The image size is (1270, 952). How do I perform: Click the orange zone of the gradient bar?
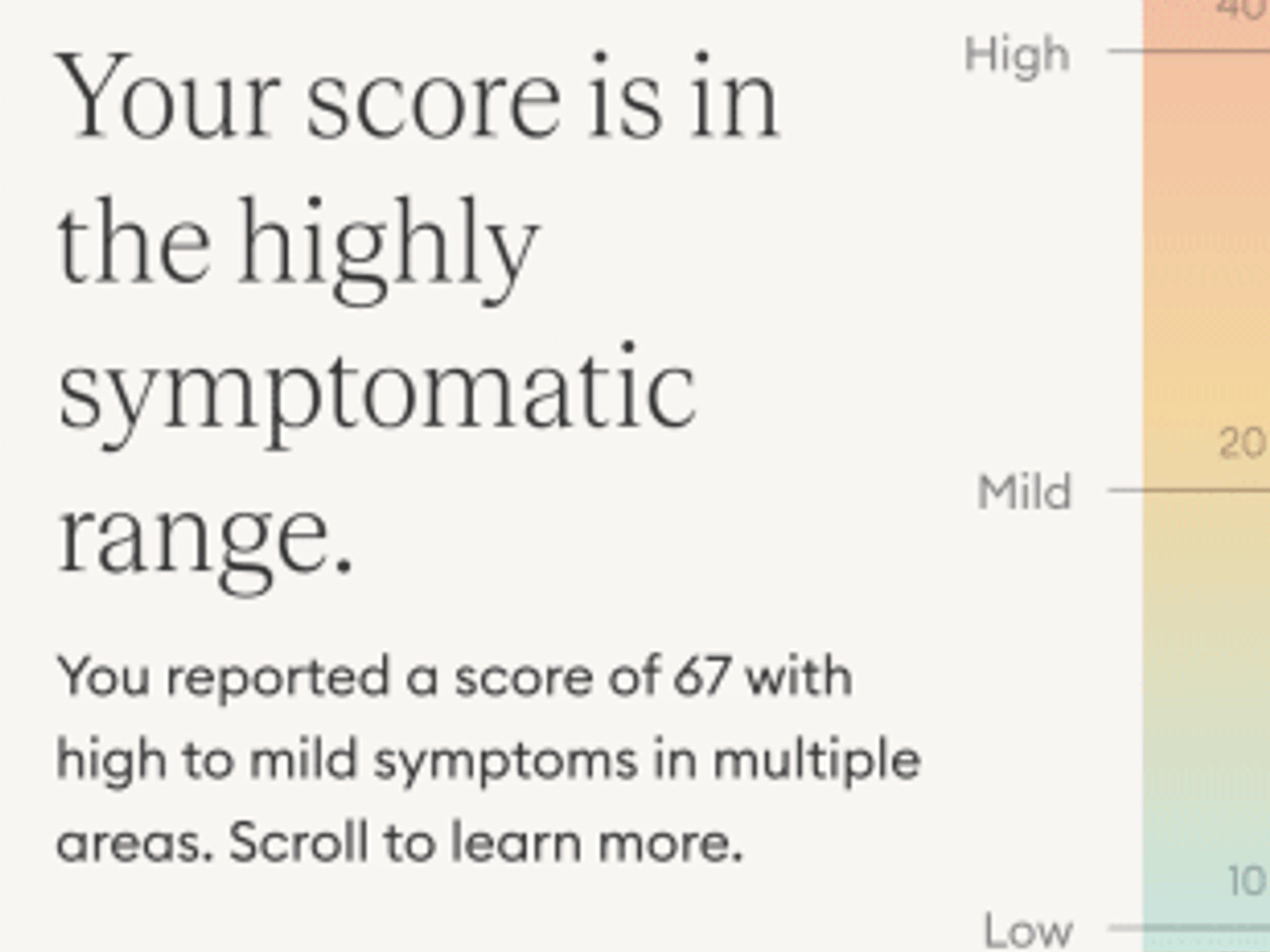click(x=1206, y=159)
